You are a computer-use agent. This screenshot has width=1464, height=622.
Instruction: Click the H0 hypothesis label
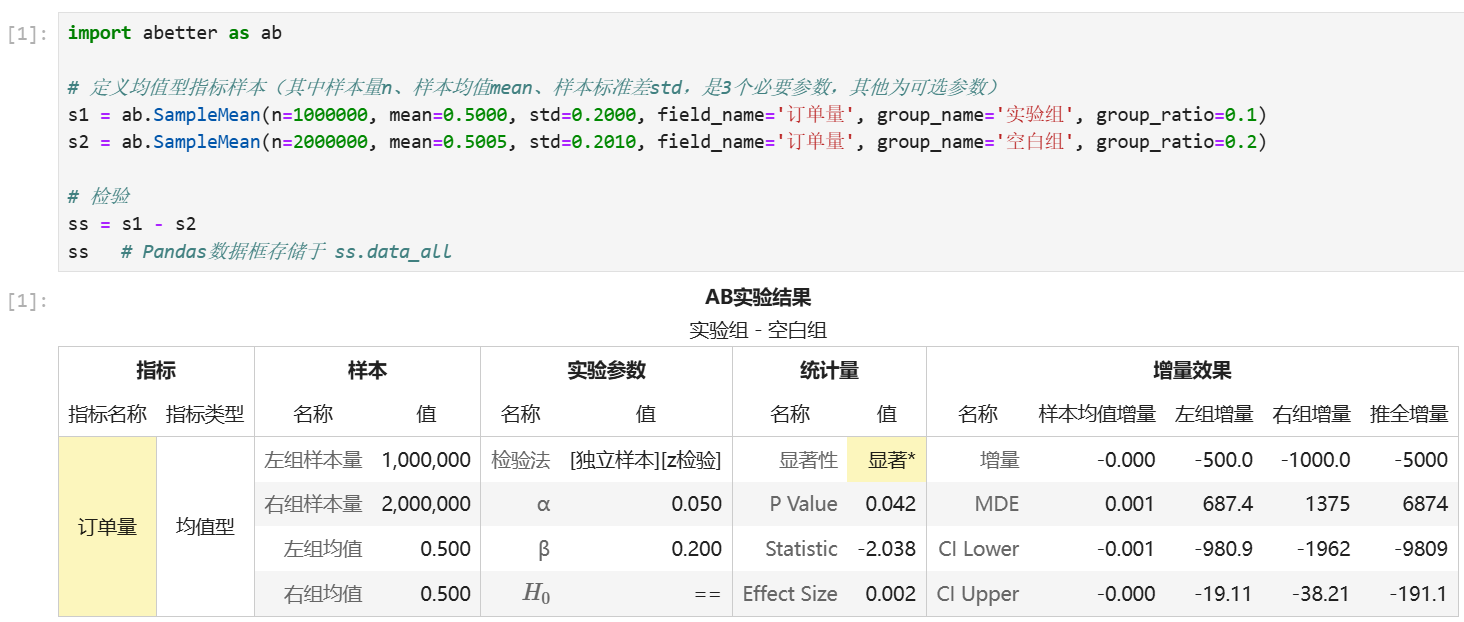pos(537,594)
